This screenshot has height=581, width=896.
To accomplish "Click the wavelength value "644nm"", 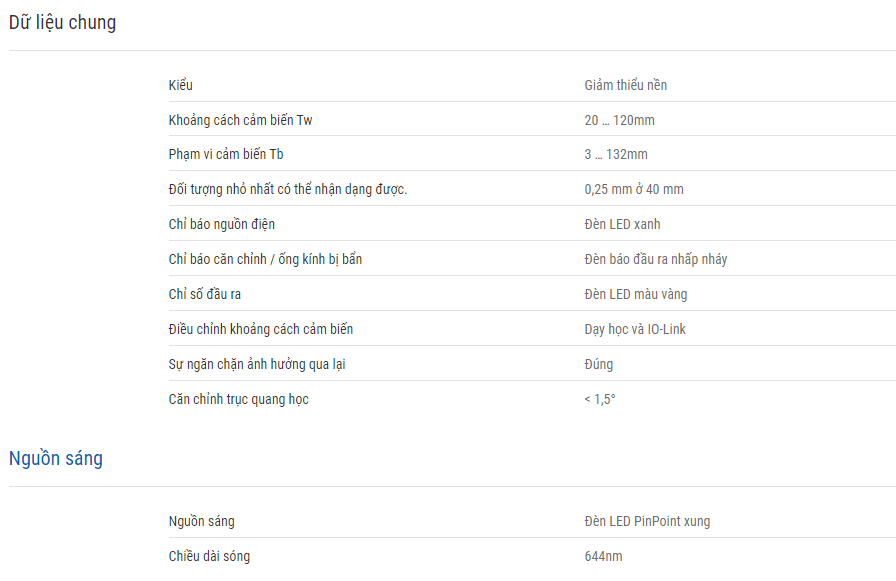I will 603,556.
